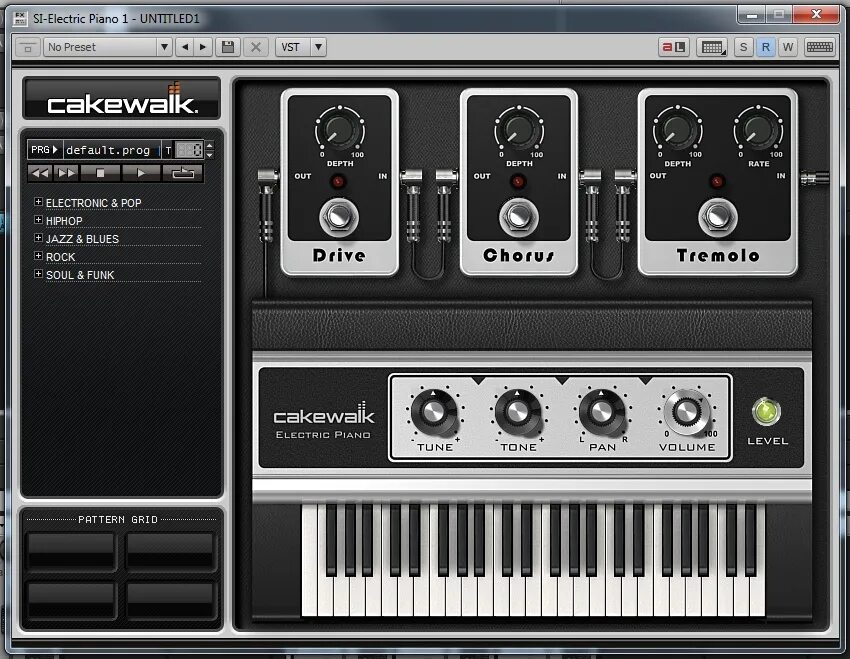
Task: Click the VST button
Action: [293, 47]
